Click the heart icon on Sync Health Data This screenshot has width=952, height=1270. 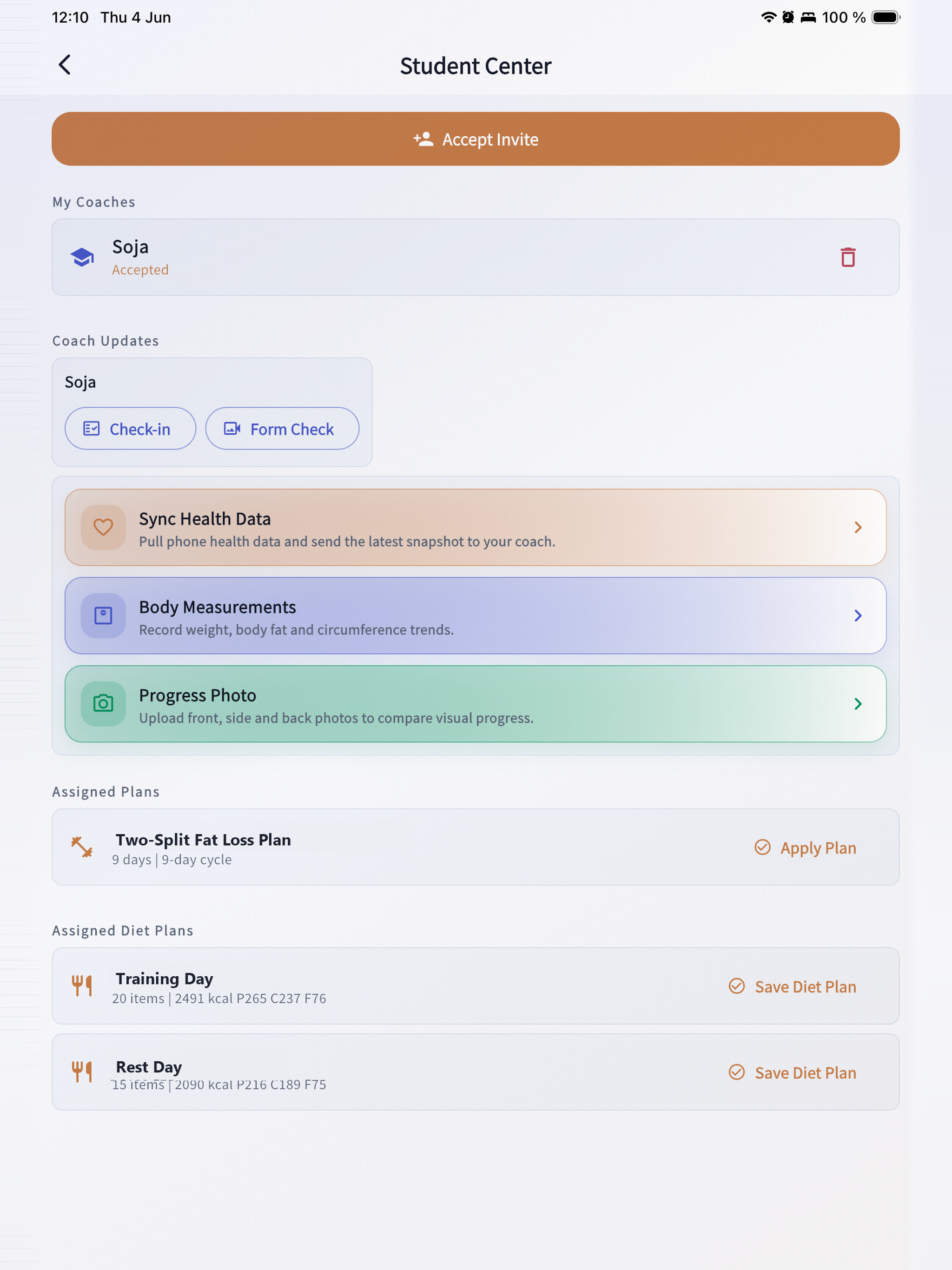(x=103, y=527)
